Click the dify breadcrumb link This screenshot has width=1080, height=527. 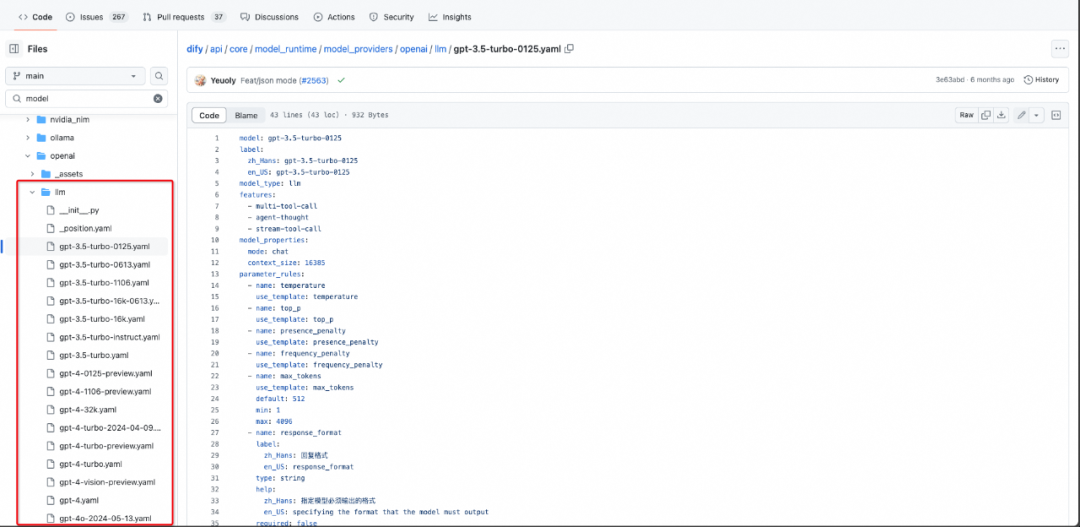pos(194,49)
